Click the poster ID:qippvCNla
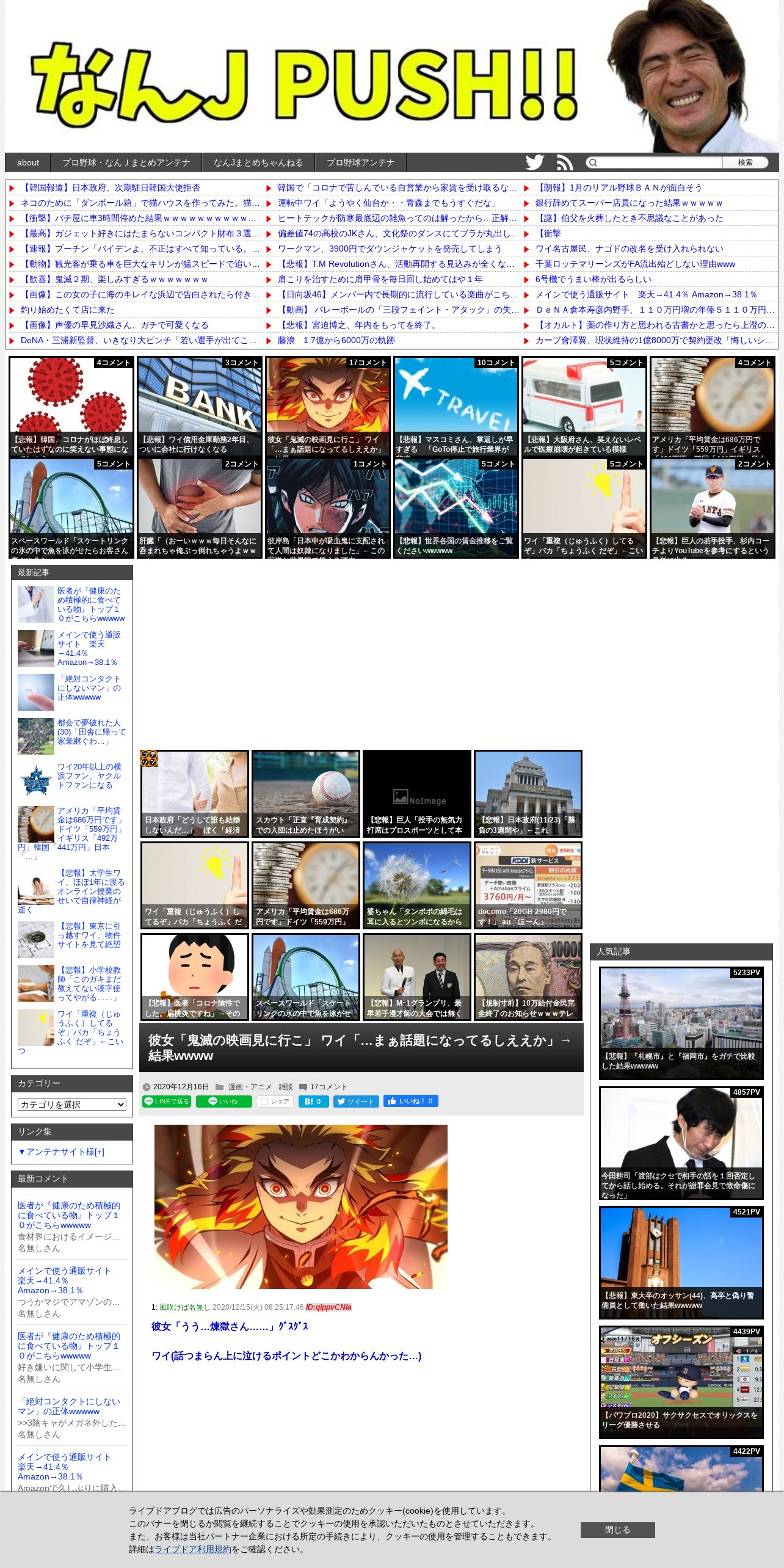The image size is (784, 1568). [x=328, y=1307]
